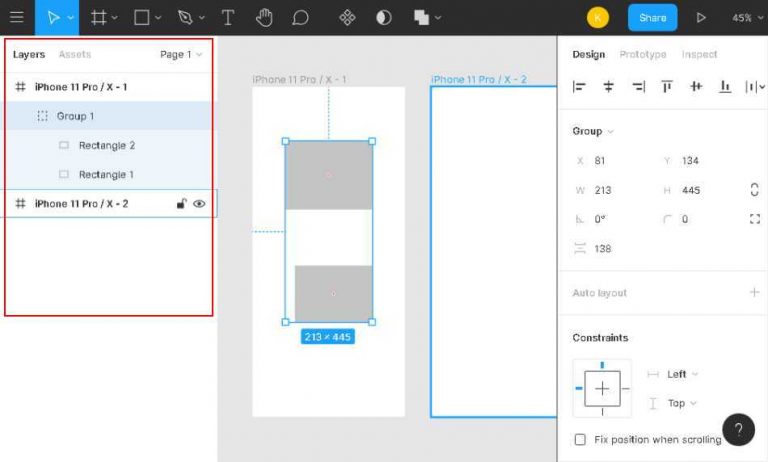Open the Left horizontal constraint dropdown
Image resolution: width=768 pixels, height=462 pixels.
tap(682, 374)
